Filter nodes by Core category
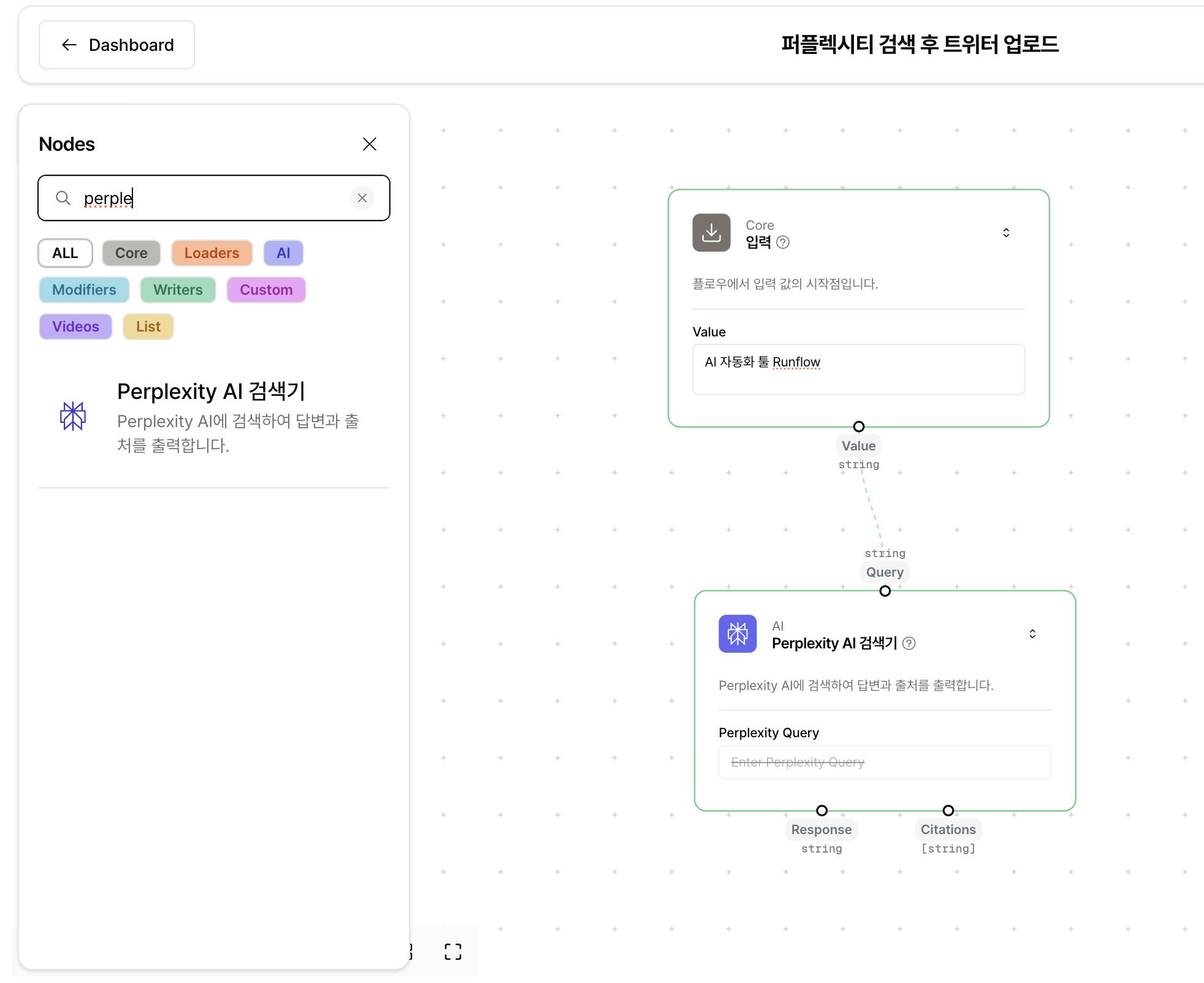Viewport: 1204px width, 983px height. pyautogui.click(x=131, y=253)
